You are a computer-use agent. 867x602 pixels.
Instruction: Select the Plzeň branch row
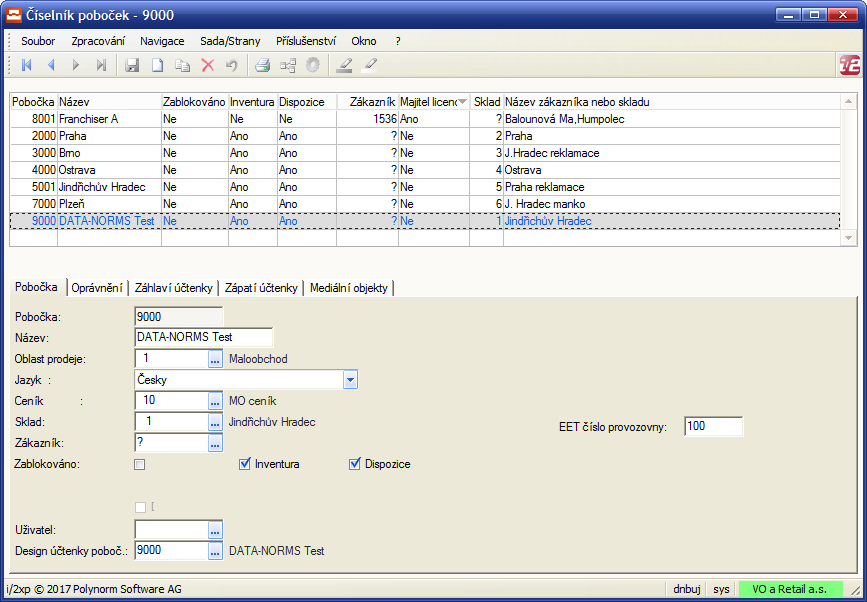tap(425, 204)
